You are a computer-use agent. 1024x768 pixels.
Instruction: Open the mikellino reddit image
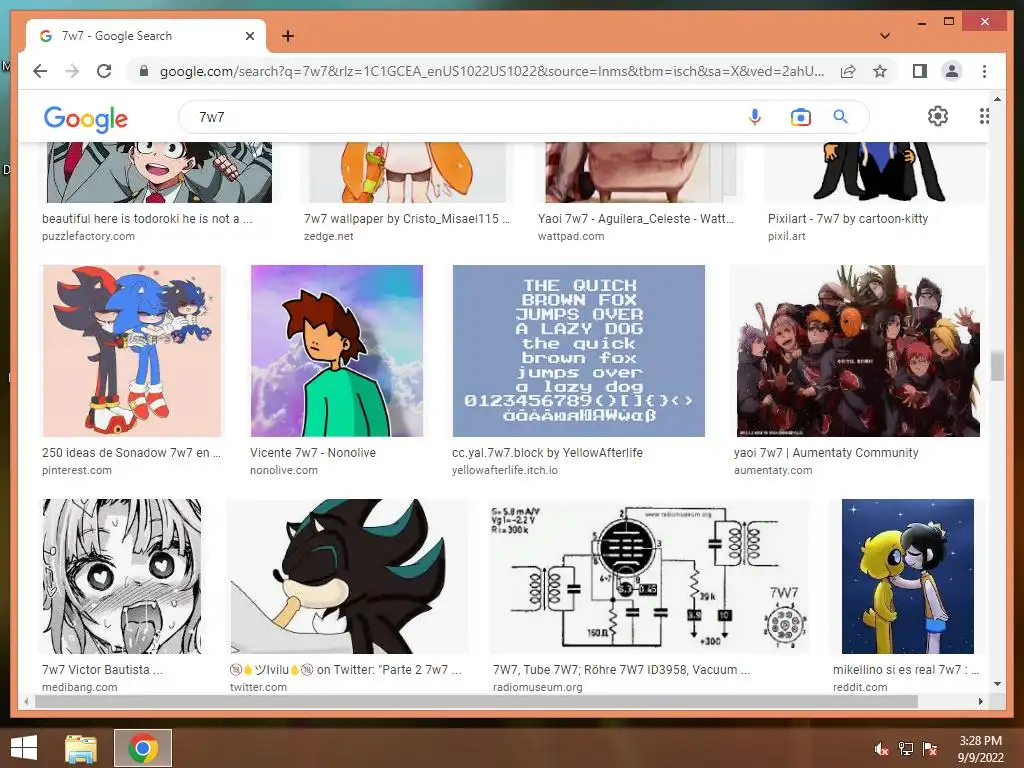(908, 577)
